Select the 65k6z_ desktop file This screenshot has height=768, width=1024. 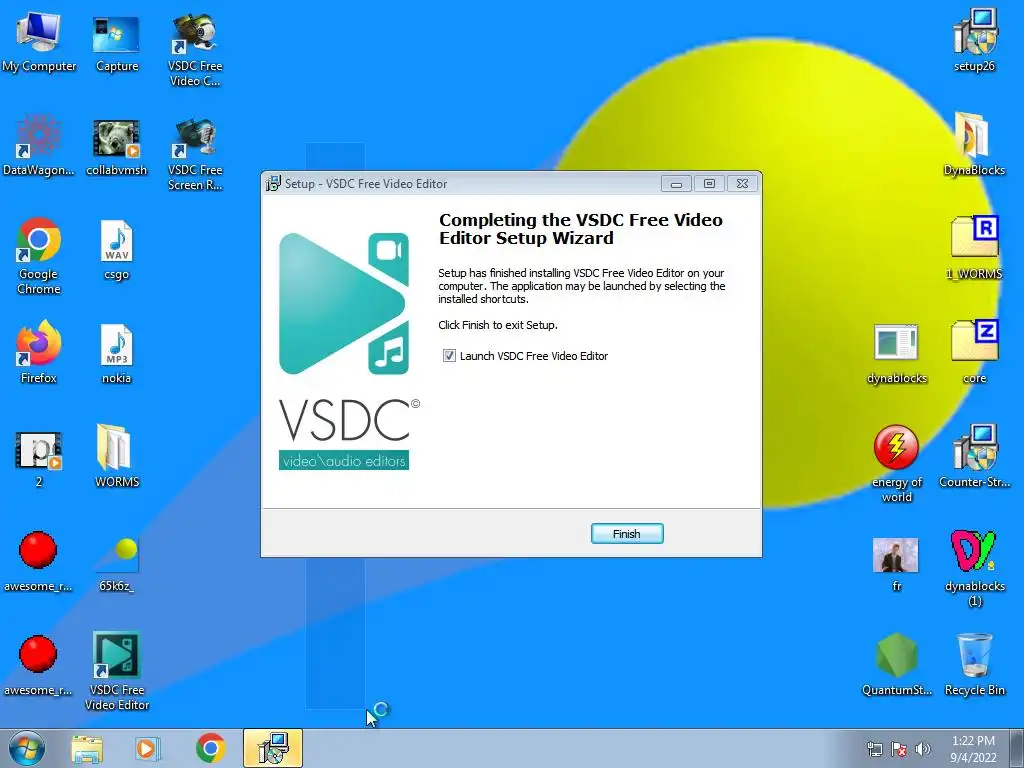coord(116,563)
